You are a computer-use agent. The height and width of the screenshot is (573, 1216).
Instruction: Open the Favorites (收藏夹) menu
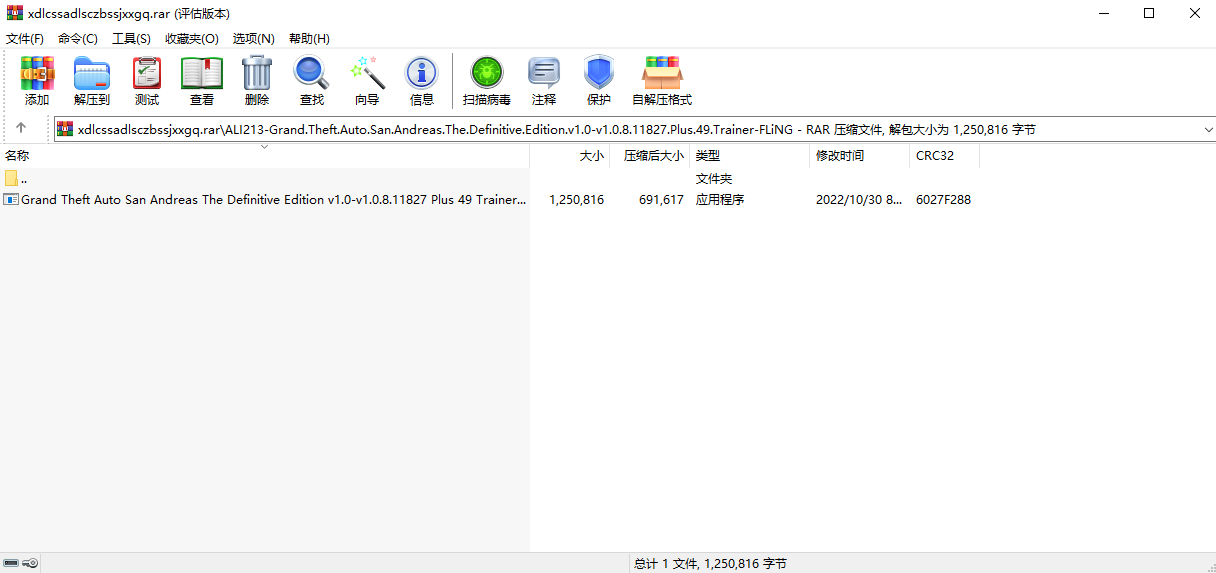click(192, 38)
